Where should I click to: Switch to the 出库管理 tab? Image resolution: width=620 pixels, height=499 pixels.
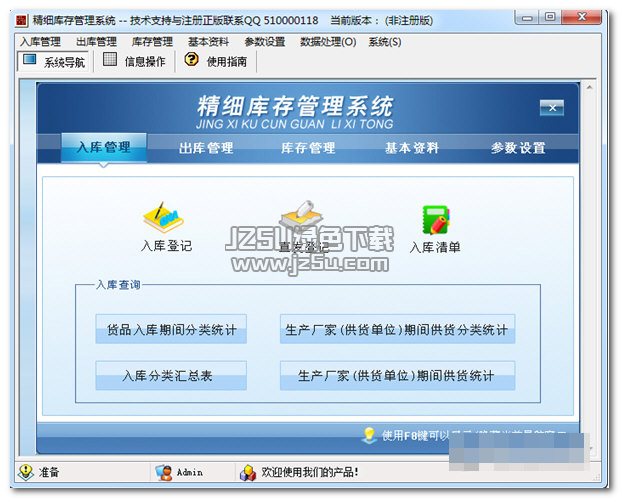point(206,148)
